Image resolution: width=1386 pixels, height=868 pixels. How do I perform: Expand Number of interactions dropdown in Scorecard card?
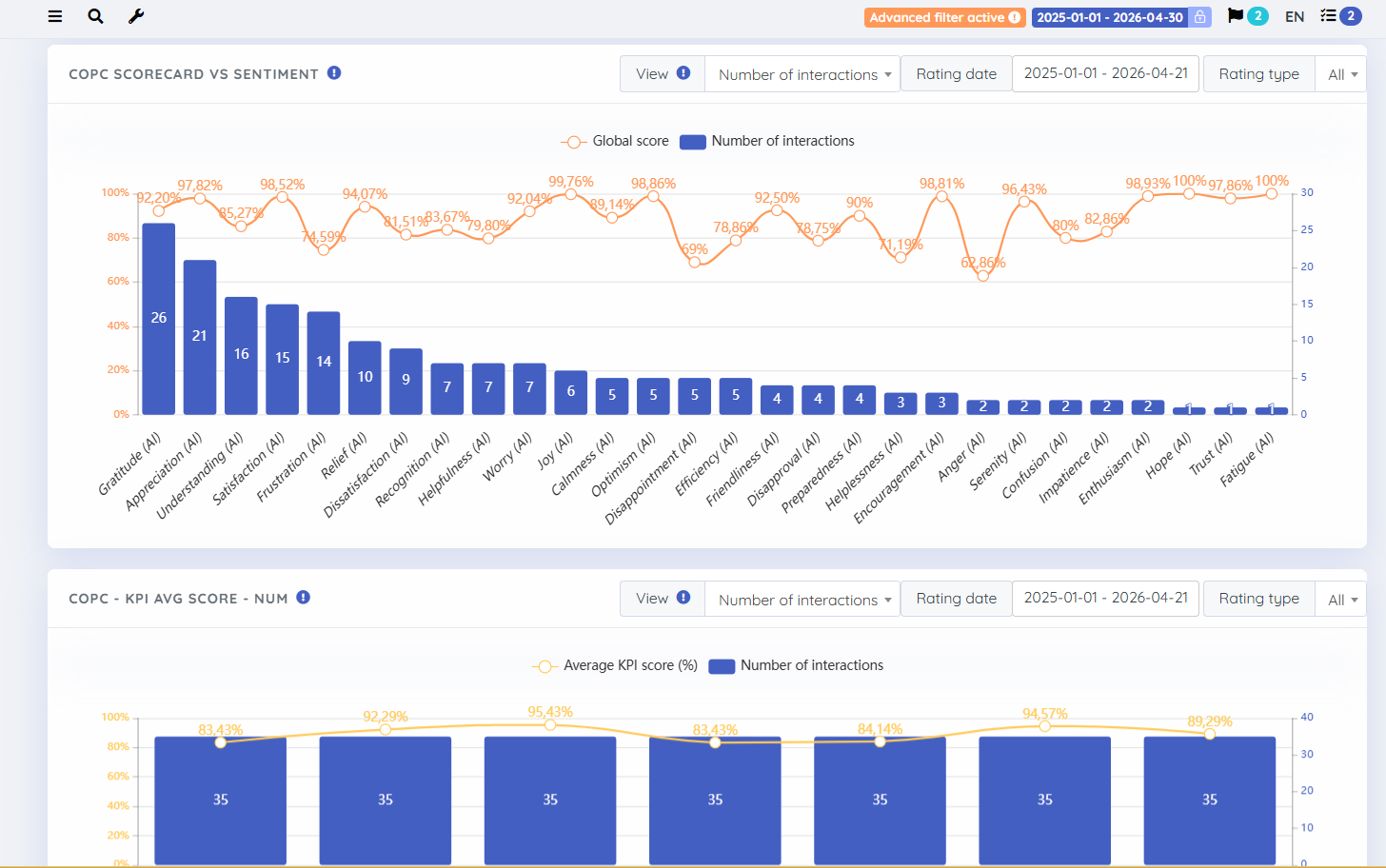pyautogui.click(x=802, y=74)
